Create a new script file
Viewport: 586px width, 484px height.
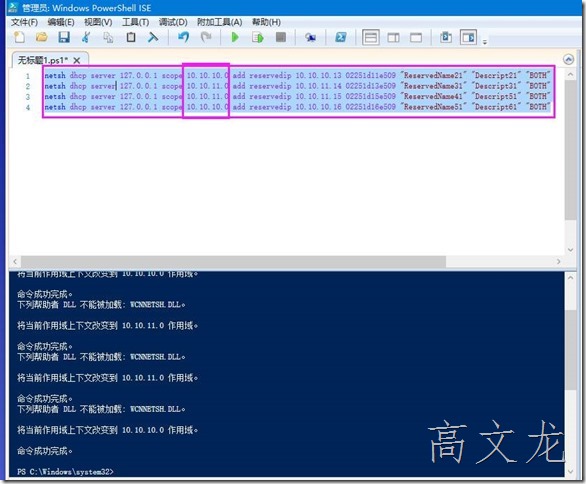(19, 37)
